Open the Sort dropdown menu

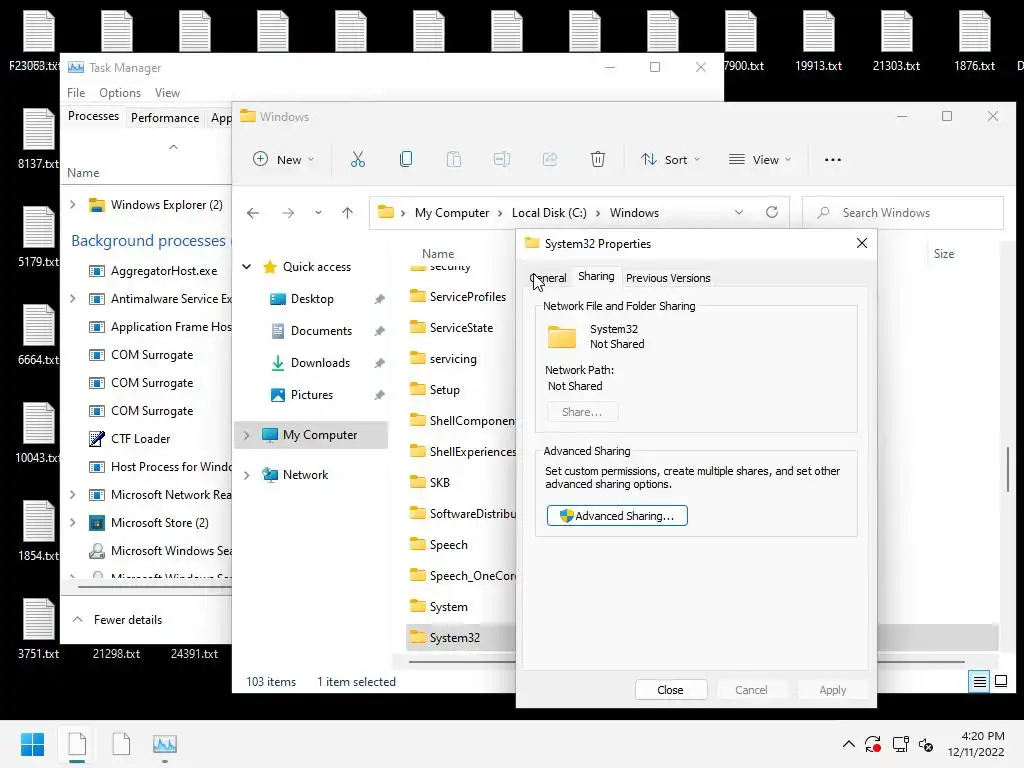point(671,159)
